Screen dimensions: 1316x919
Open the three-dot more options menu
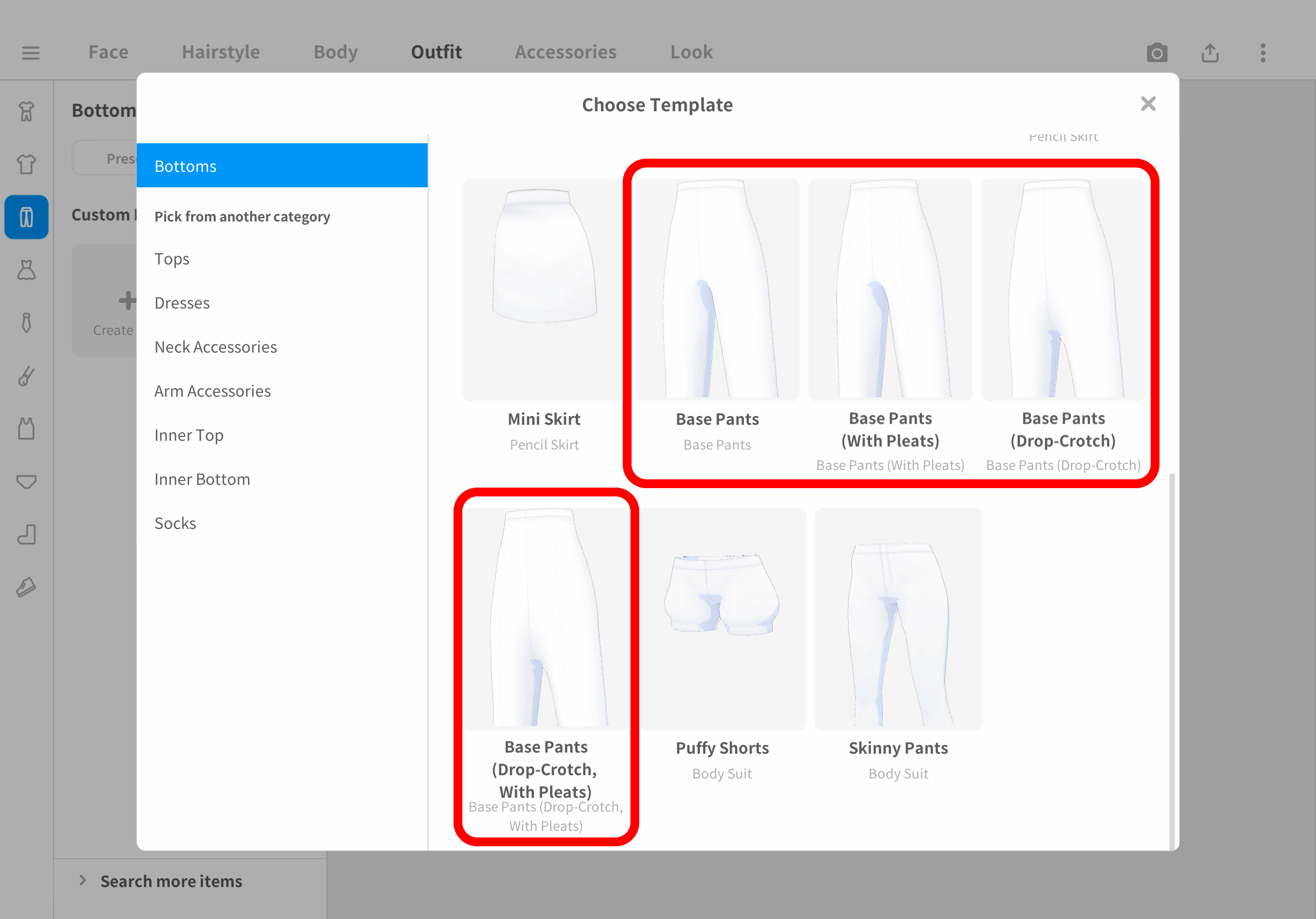(x=1263, y=53)
